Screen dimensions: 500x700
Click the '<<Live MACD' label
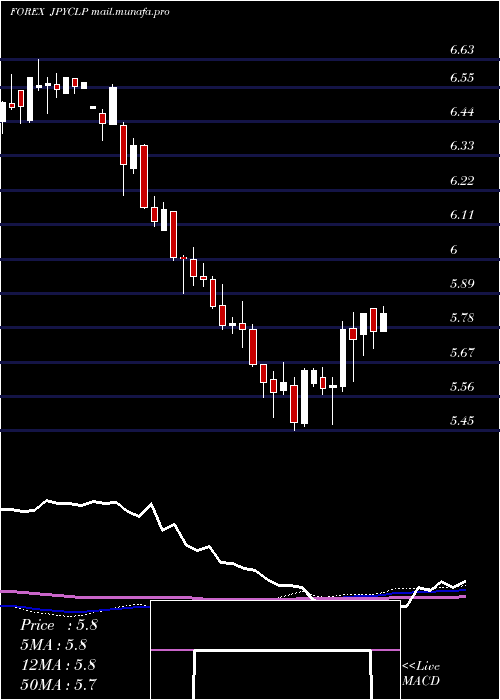click(421, 674)
